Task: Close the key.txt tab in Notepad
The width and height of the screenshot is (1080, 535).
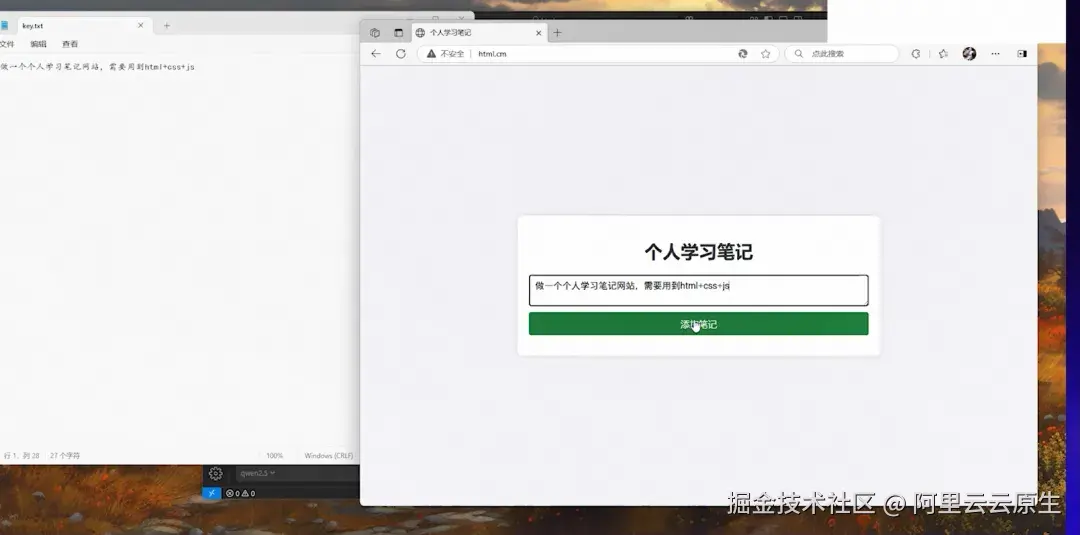Action: pos(141,25)
